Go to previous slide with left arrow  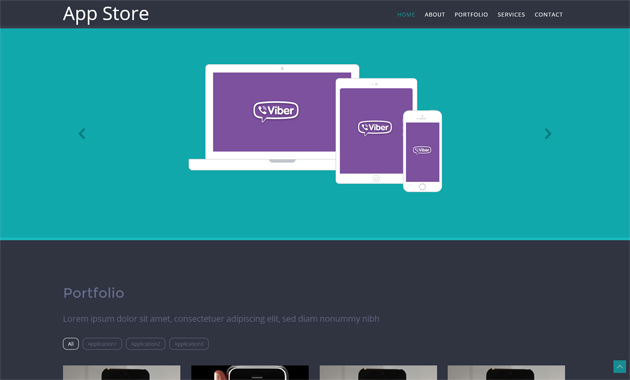(82, 134)
